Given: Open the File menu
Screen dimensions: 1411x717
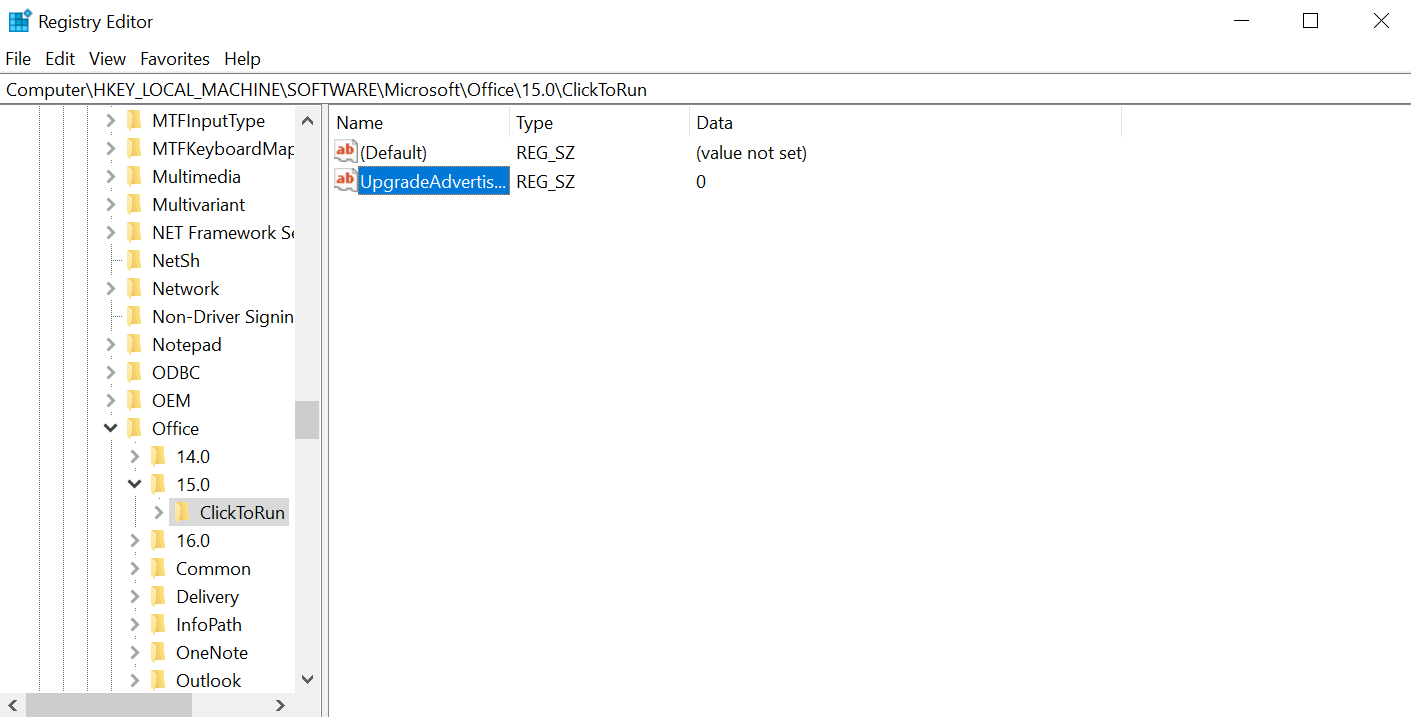Looking at the screenshot, I should 18,59.
